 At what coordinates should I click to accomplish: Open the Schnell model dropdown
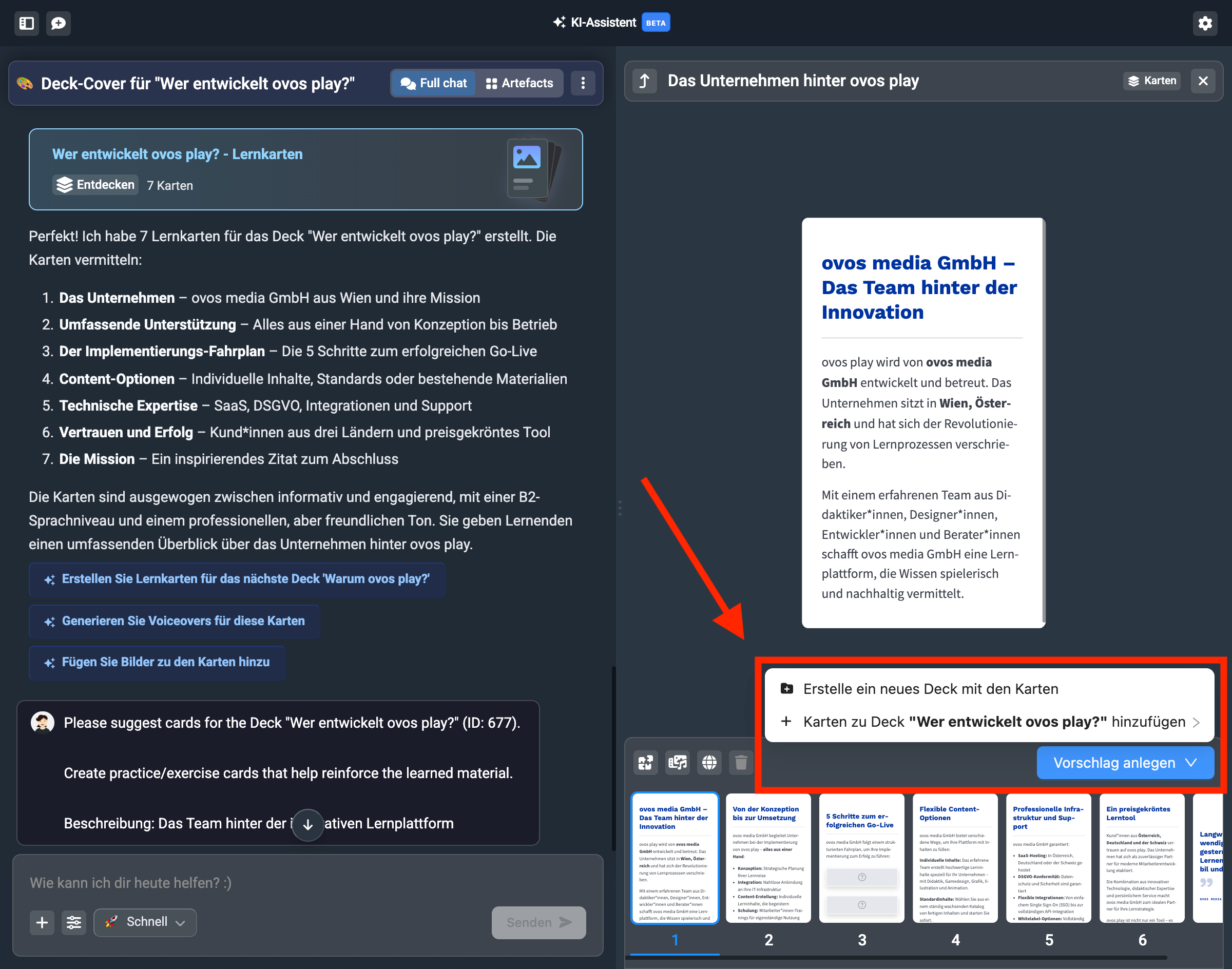tap(145, 922)
